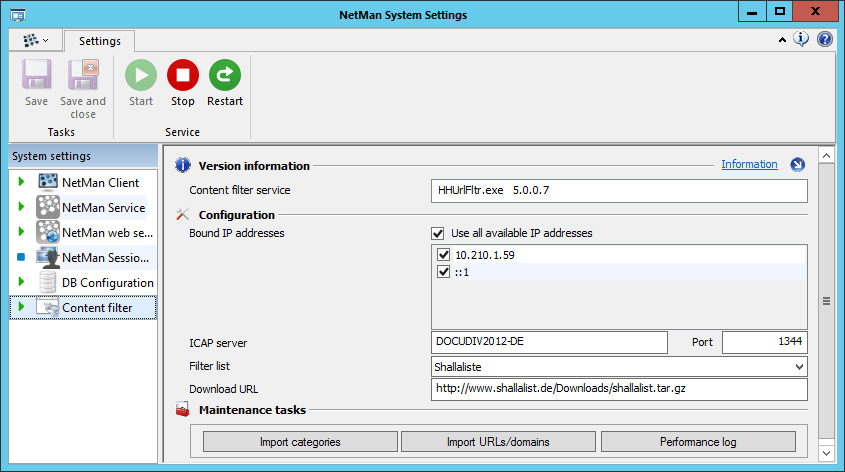Viewport: 845px width, 472px height.
Task: Click into the Download URL field
Action: tap(619, 389)
